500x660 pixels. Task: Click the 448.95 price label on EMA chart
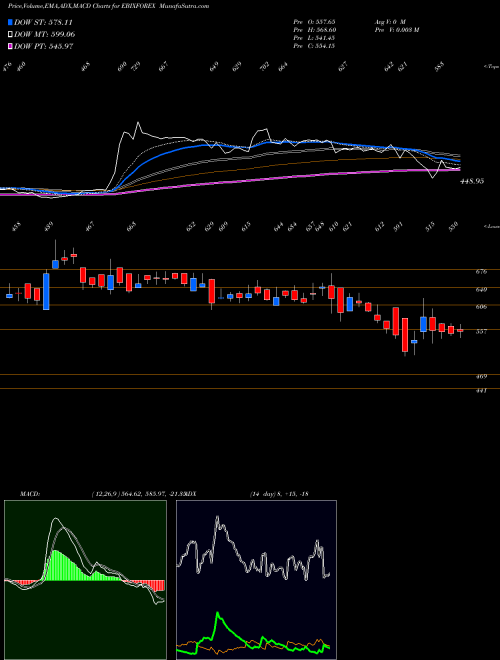pos(472,181)
